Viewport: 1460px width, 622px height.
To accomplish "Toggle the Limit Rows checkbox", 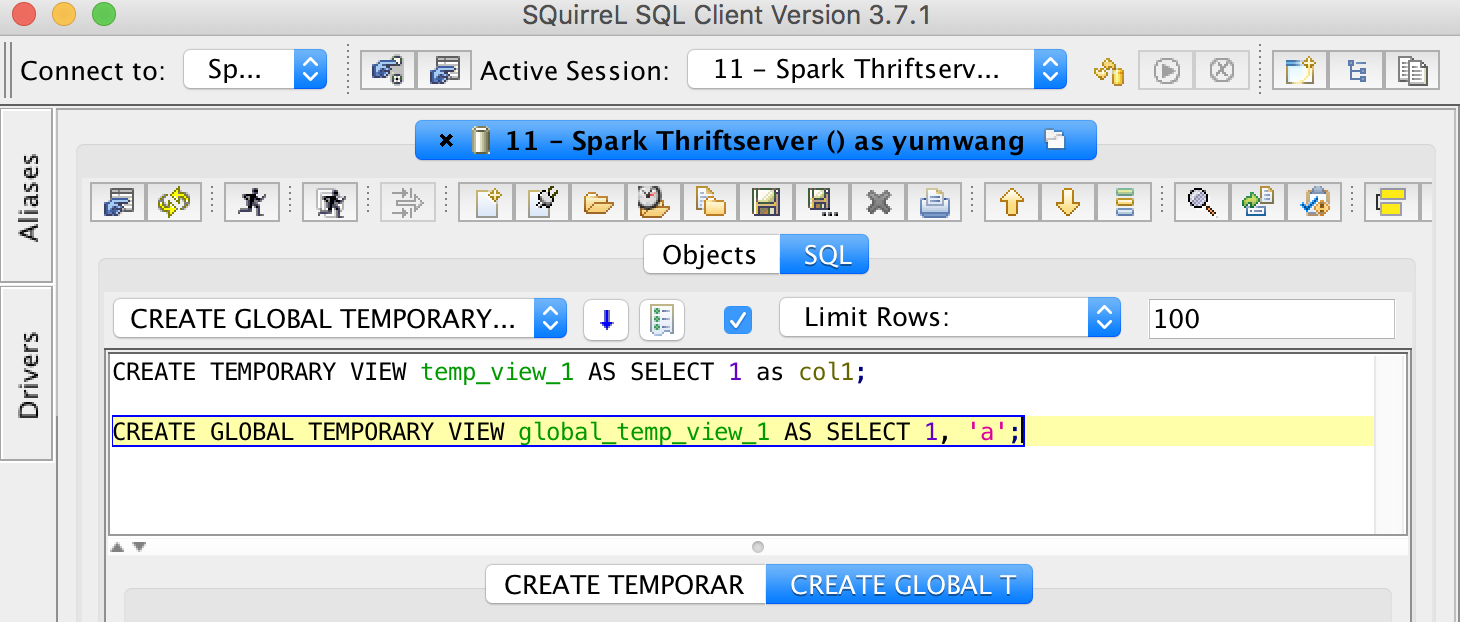I will point(738,320).
